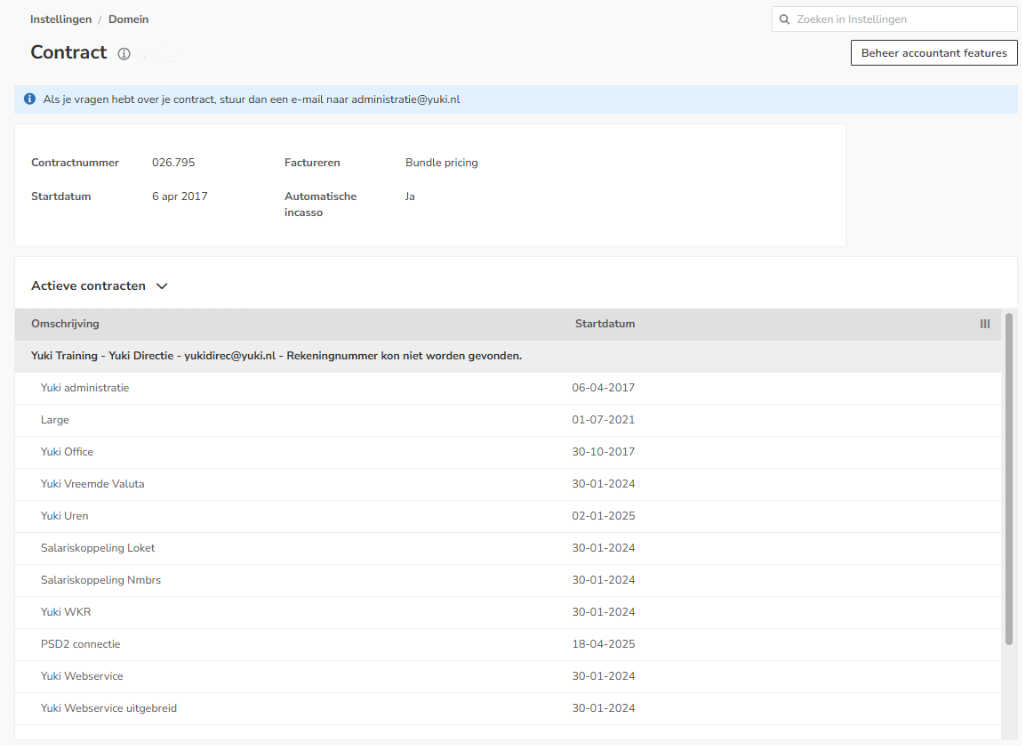The height and width of the screenshot is (746, 1022).
Task: Select the Salariskoppeling Loket row
Action: 508,548
